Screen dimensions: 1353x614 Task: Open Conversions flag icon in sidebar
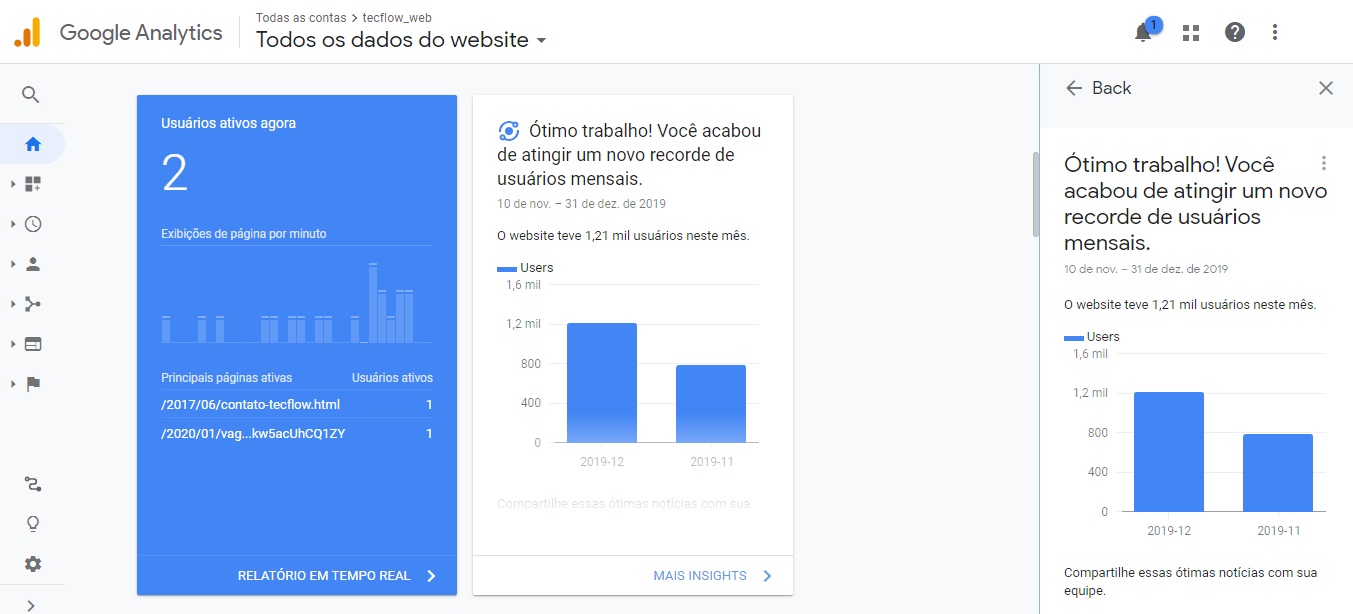(x=33, y=384)
